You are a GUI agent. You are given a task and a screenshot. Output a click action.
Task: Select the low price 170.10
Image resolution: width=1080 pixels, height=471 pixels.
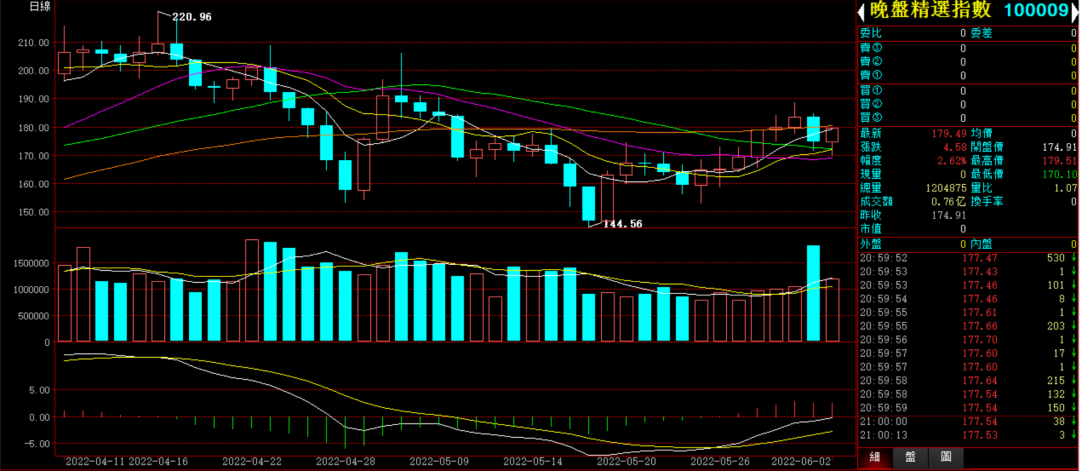(1057, 174)
